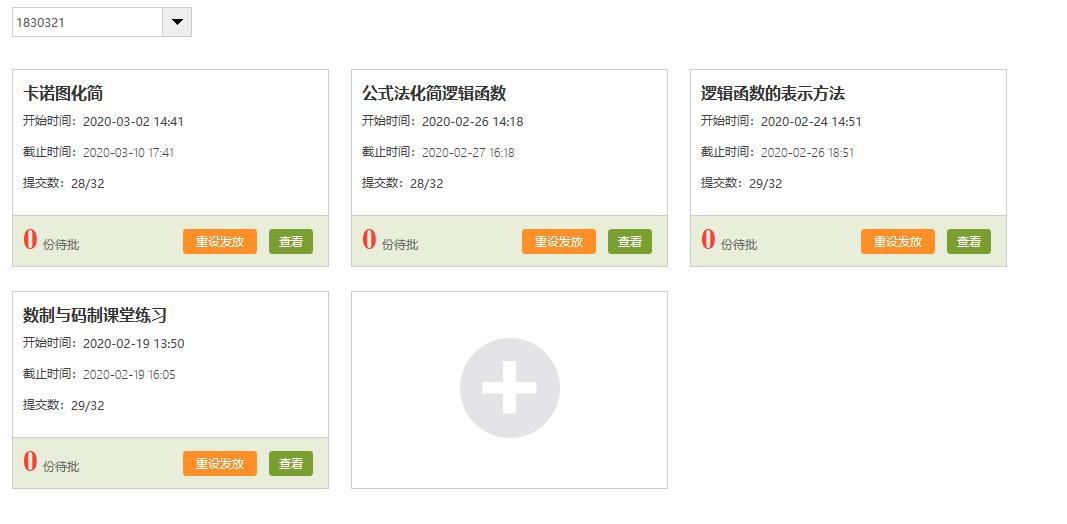Click the class field showing 1830321
This screenshot has height=524, width=1067.
pyautogui.click(x=87, y=22)
